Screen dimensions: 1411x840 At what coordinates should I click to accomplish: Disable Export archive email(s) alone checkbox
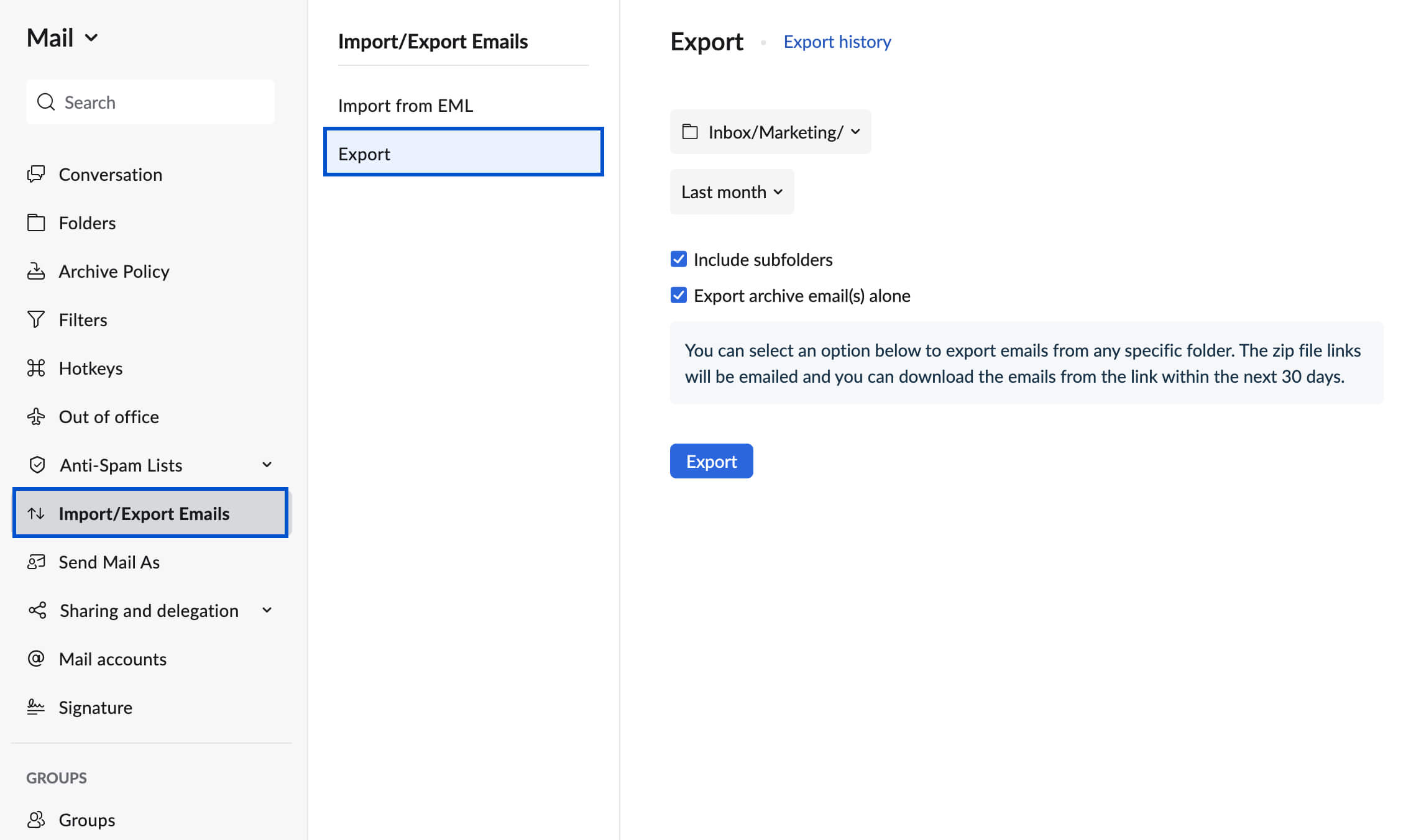679,294
